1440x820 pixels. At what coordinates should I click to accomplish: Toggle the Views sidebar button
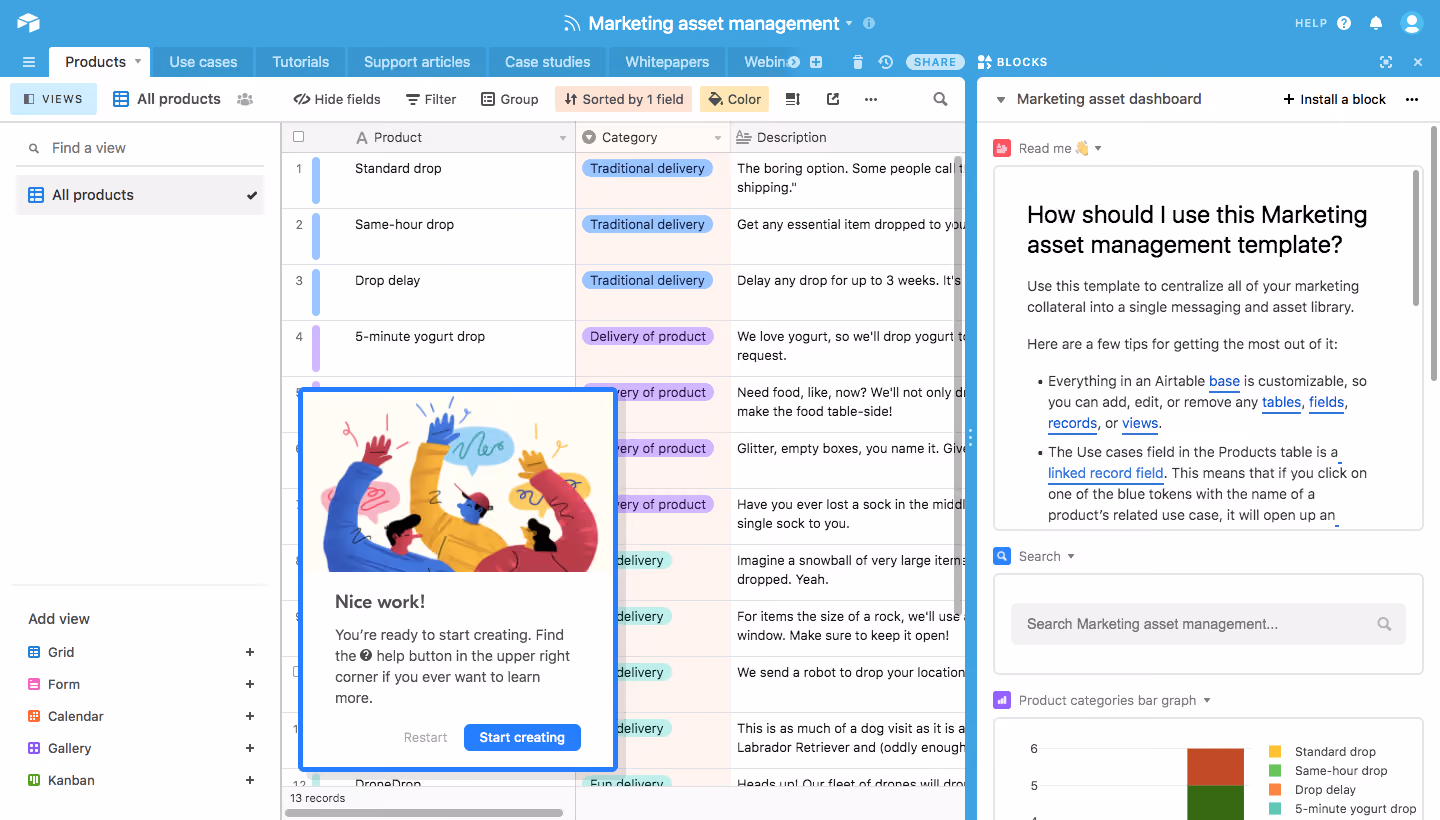53,99
